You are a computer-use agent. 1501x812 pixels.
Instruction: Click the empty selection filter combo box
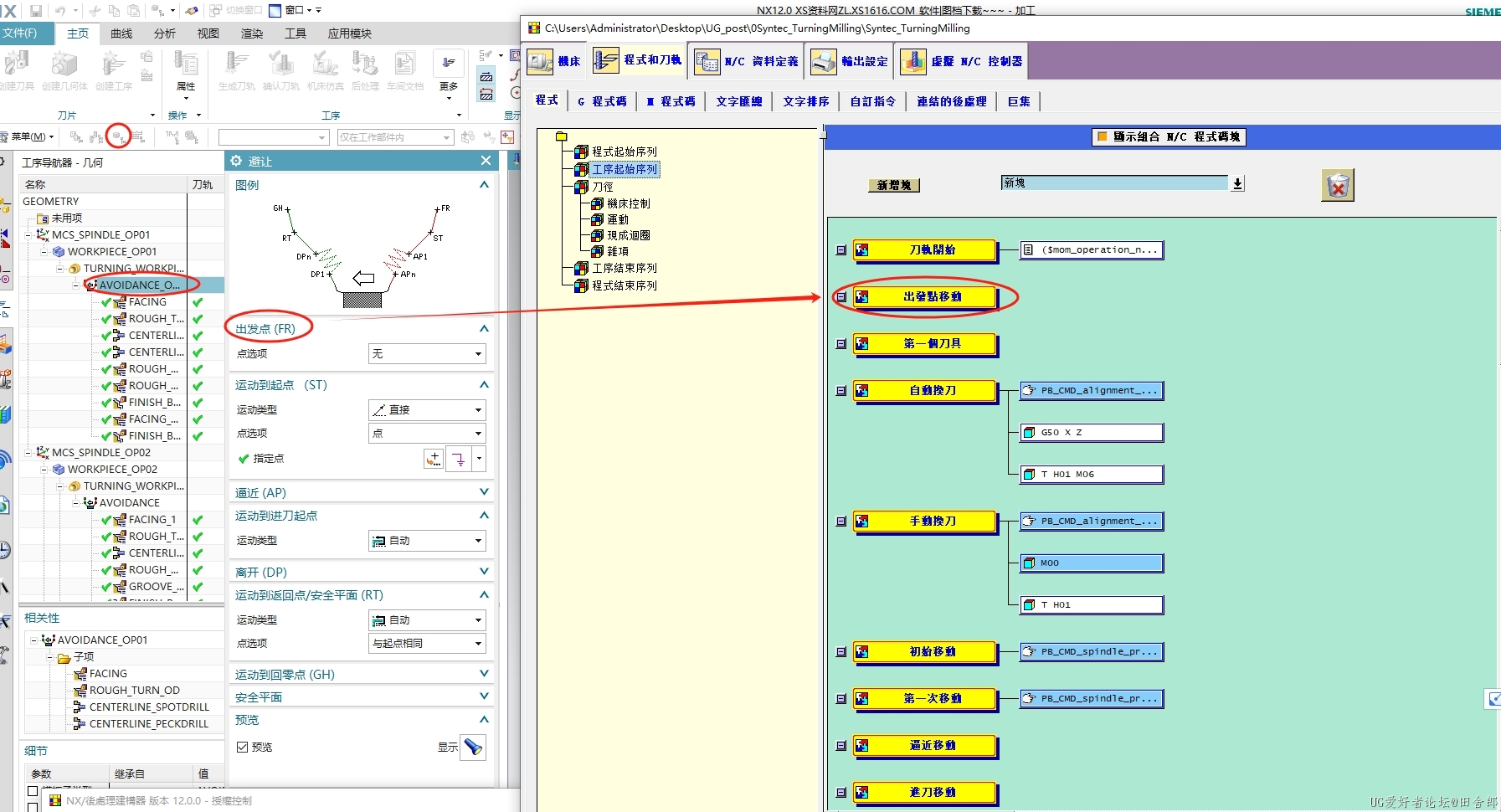point(274,137)
